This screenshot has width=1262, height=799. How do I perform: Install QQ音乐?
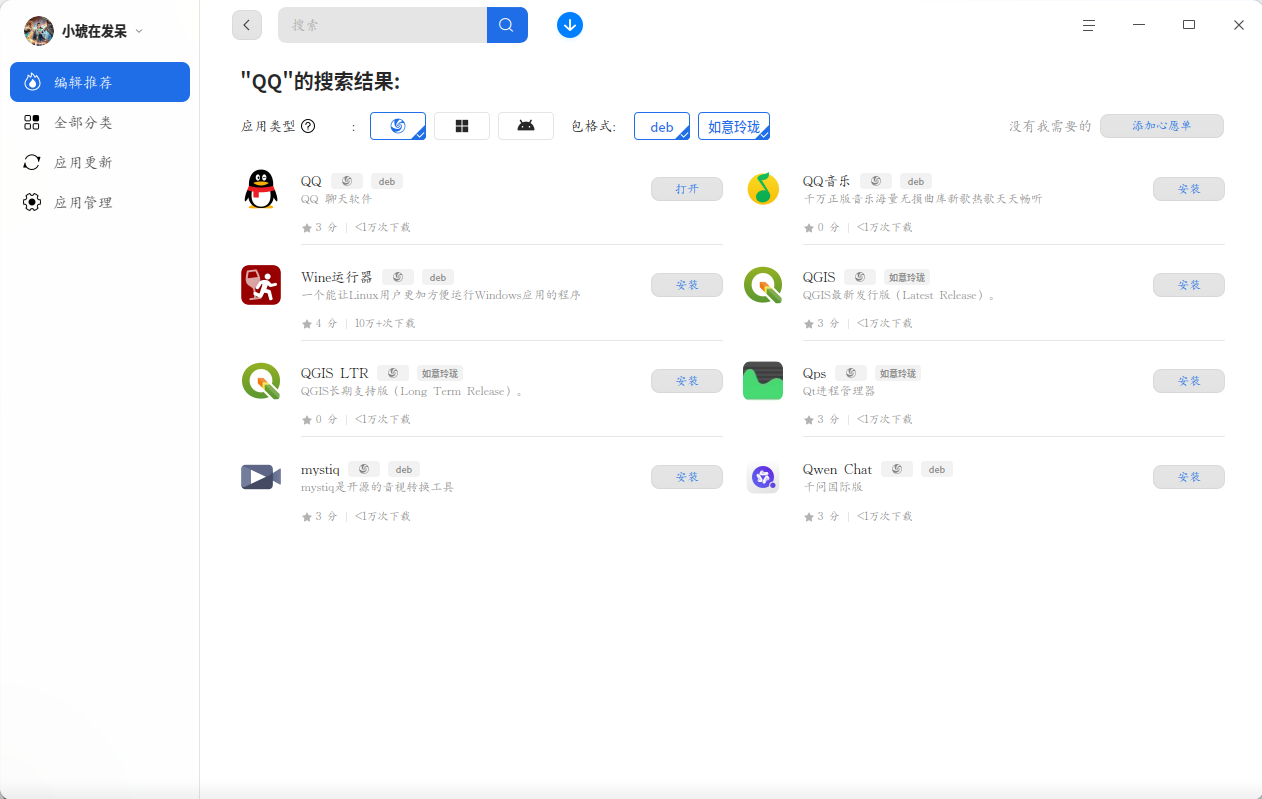(1189, 189)
